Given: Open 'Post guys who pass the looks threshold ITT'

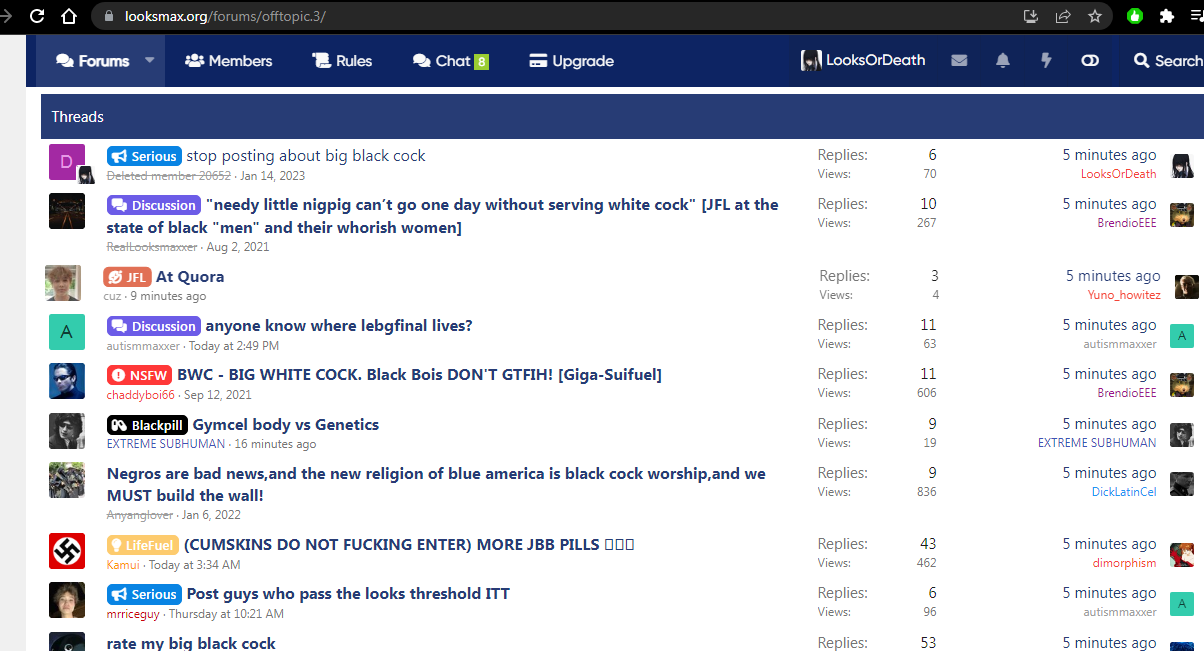Looking at the screenshot, I should 348,593.
